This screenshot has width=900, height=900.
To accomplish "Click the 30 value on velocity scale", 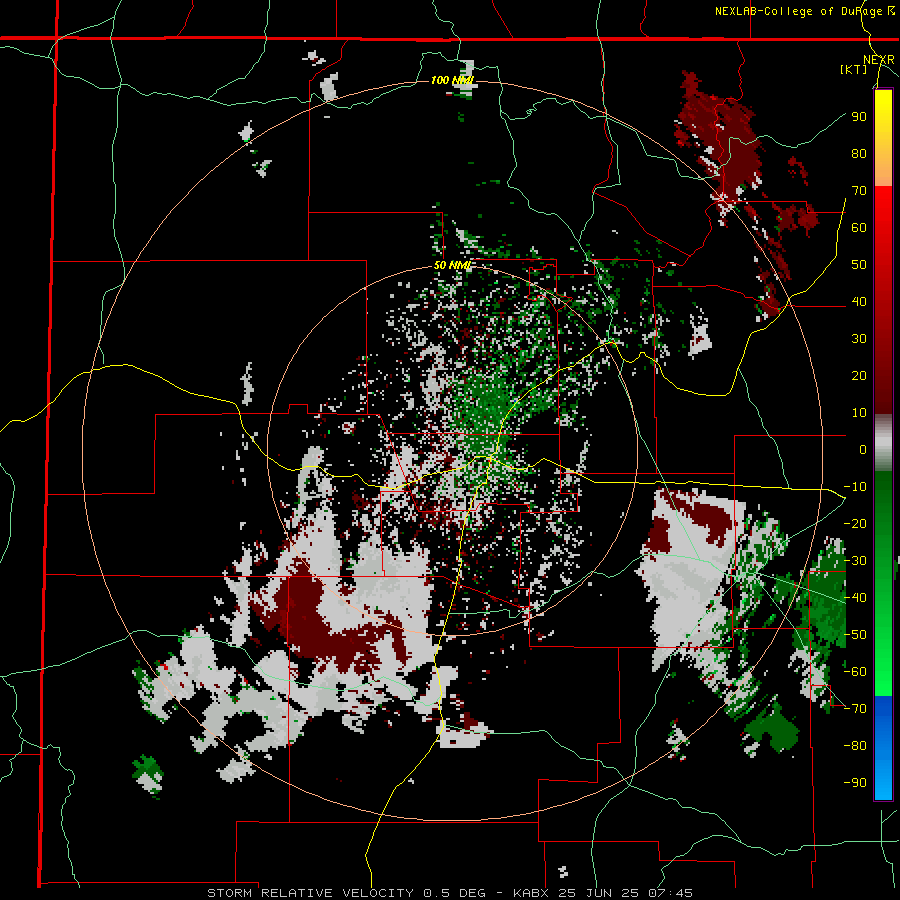I will pos(859,339).
